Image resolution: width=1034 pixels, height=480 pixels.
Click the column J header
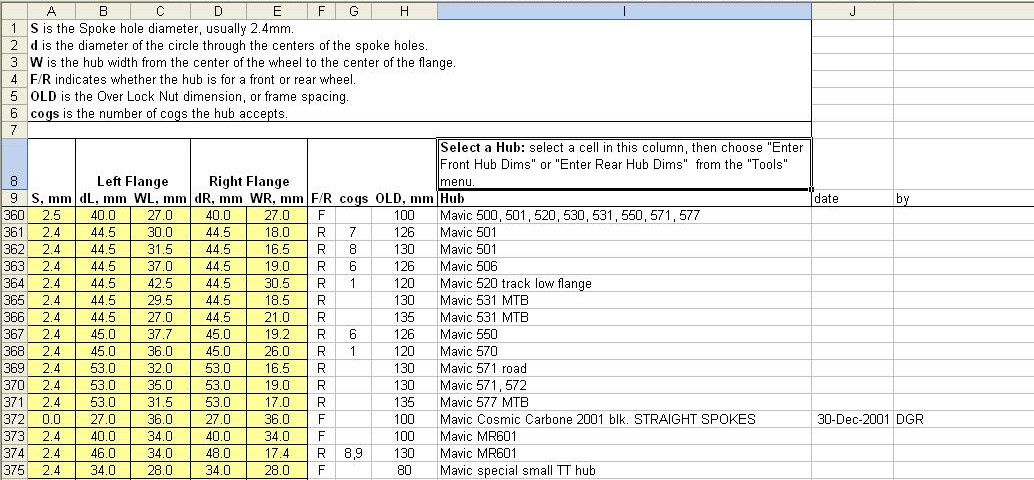(852, 10)
